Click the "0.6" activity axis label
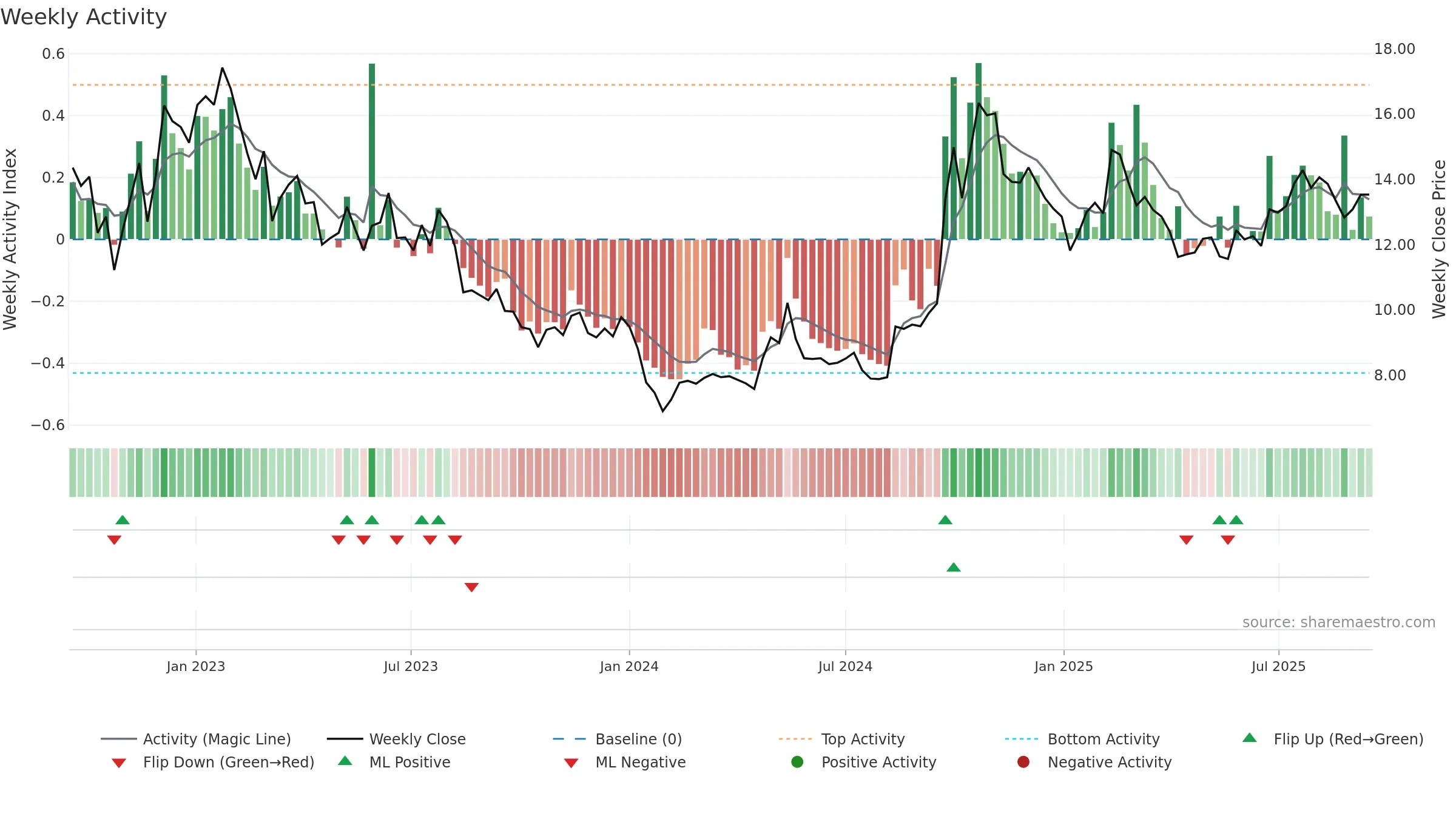The height and width of the screenshot is (819, 1456). 53,54
